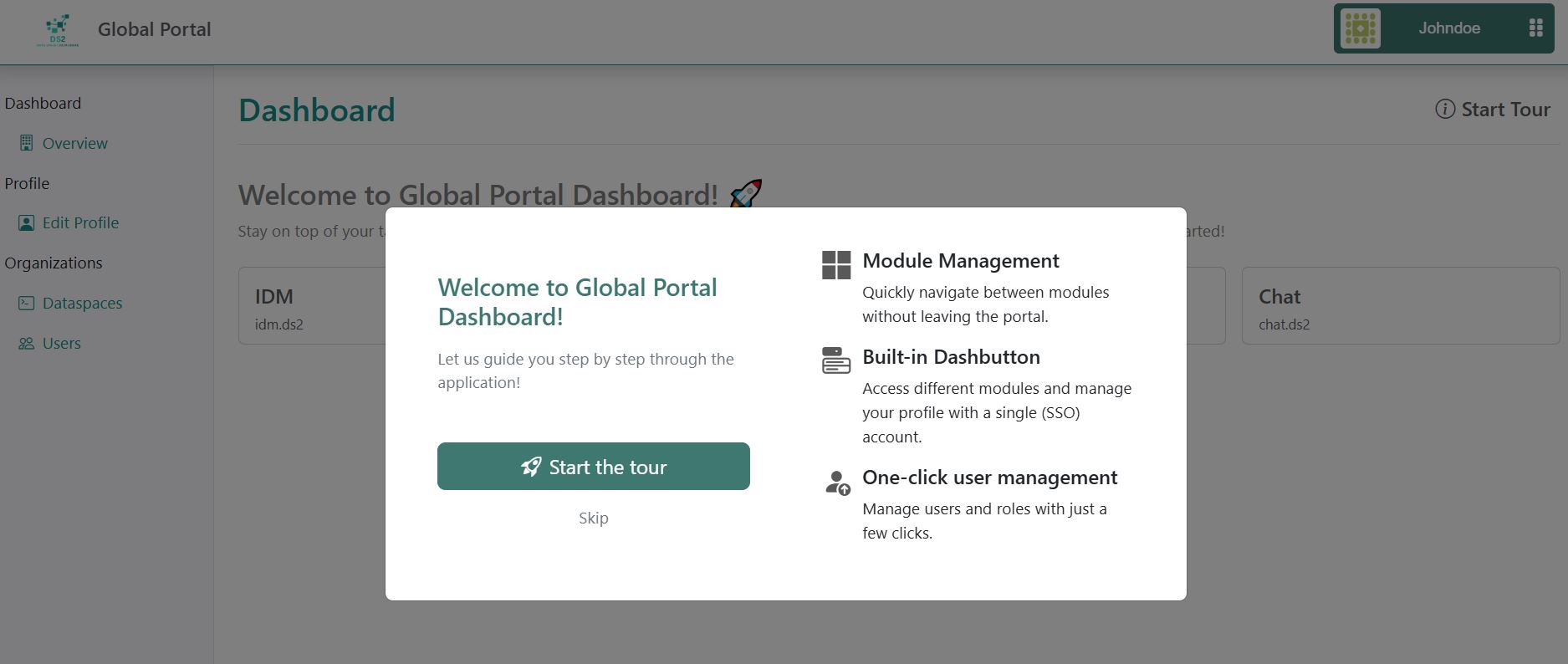Viewport: 1568px width, 664px height.
Task: Open the Overview sidebar item
Action: (x=74, y=143)
